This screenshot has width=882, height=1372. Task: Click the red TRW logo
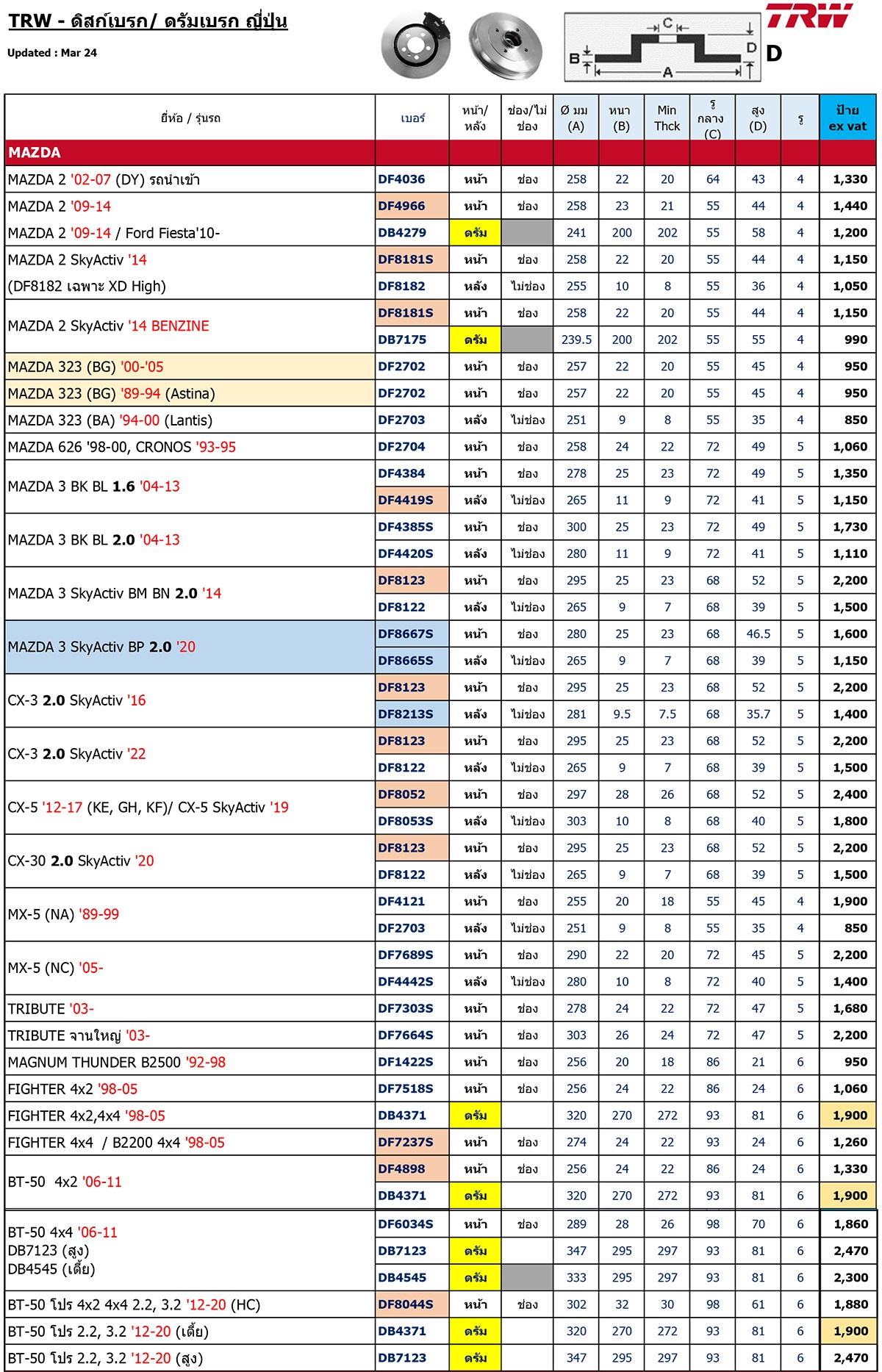[809, 15]
